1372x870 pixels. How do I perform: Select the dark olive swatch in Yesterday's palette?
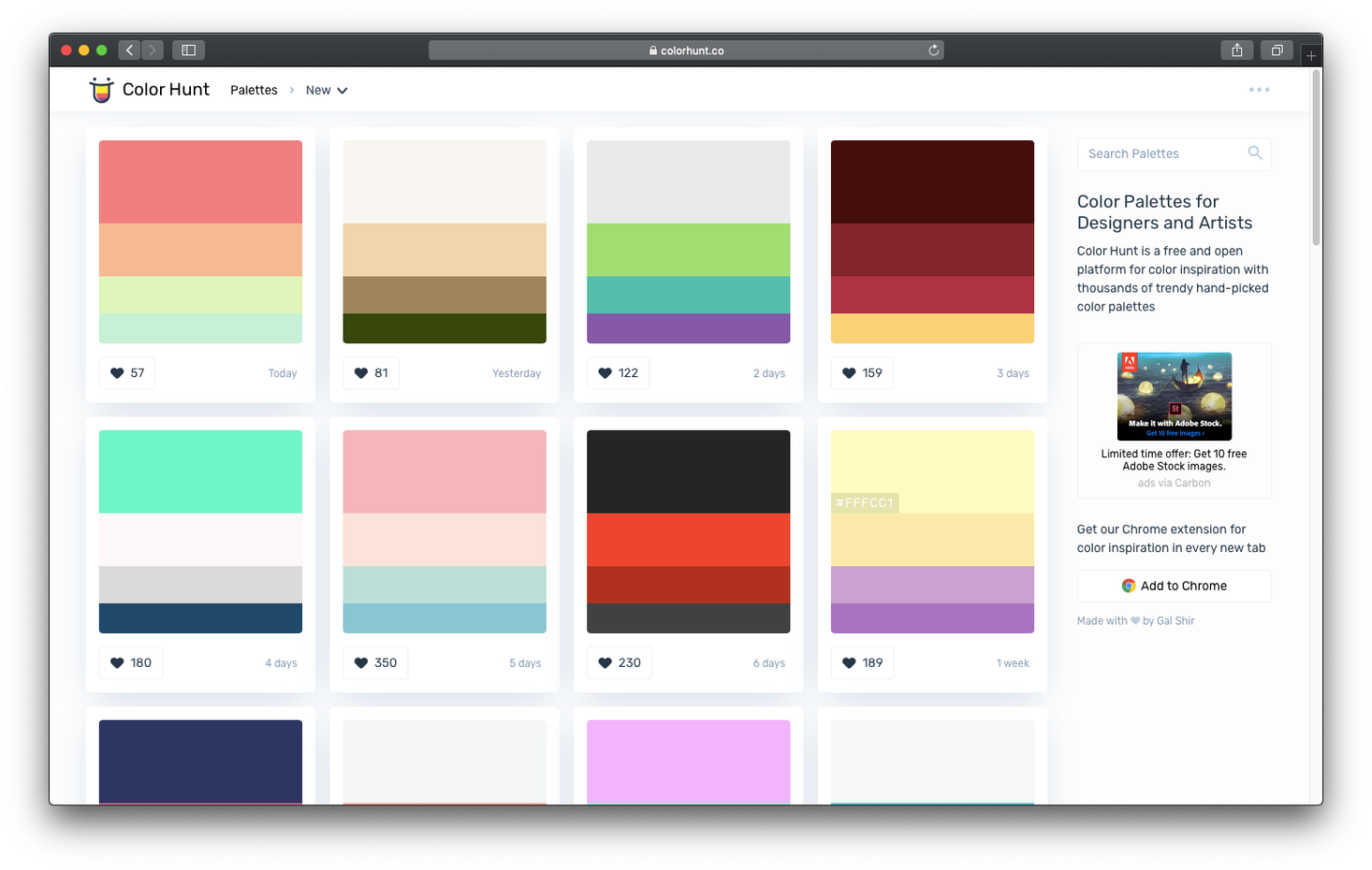pyautogui.click(x=445, y=328)
